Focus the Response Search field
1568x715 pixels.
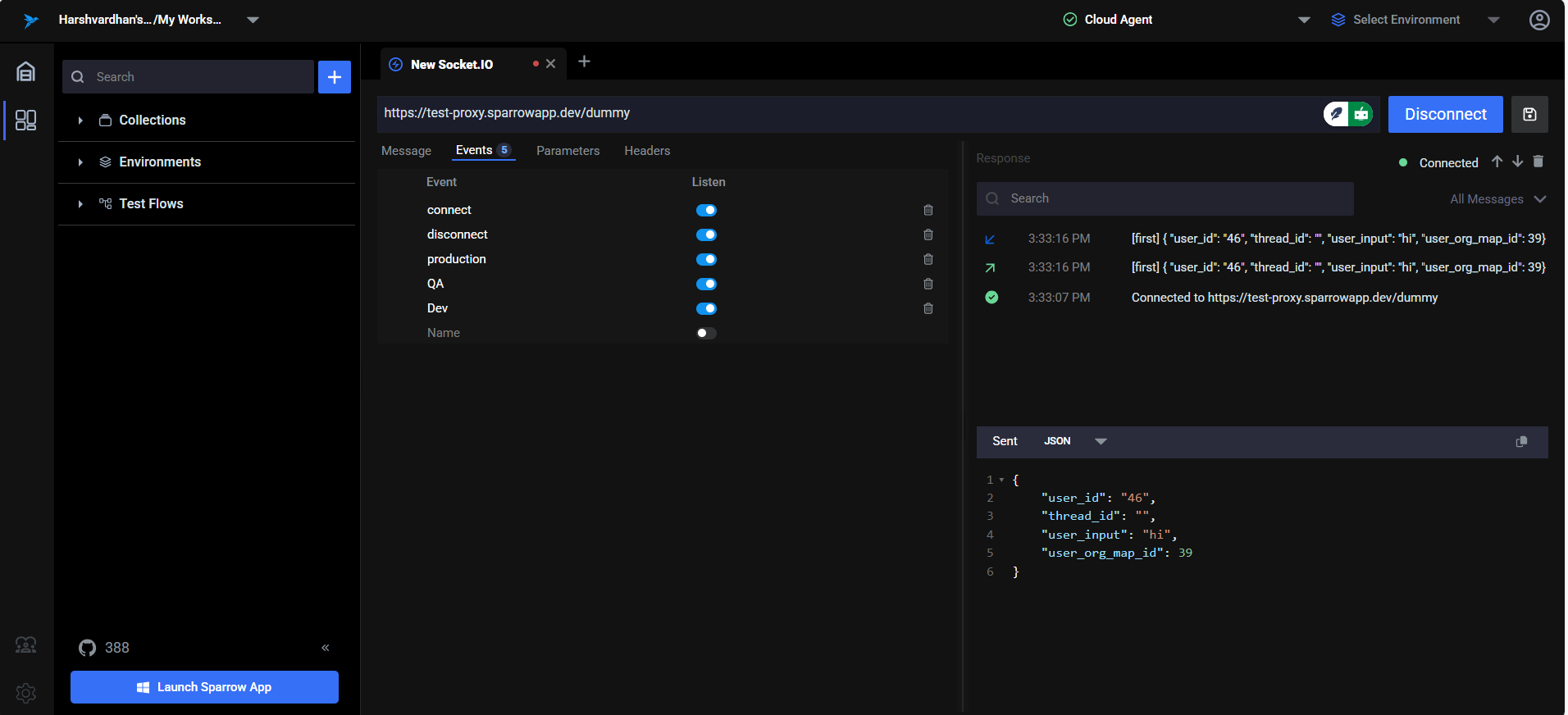pyautogui.click(x=1165, y=198)
